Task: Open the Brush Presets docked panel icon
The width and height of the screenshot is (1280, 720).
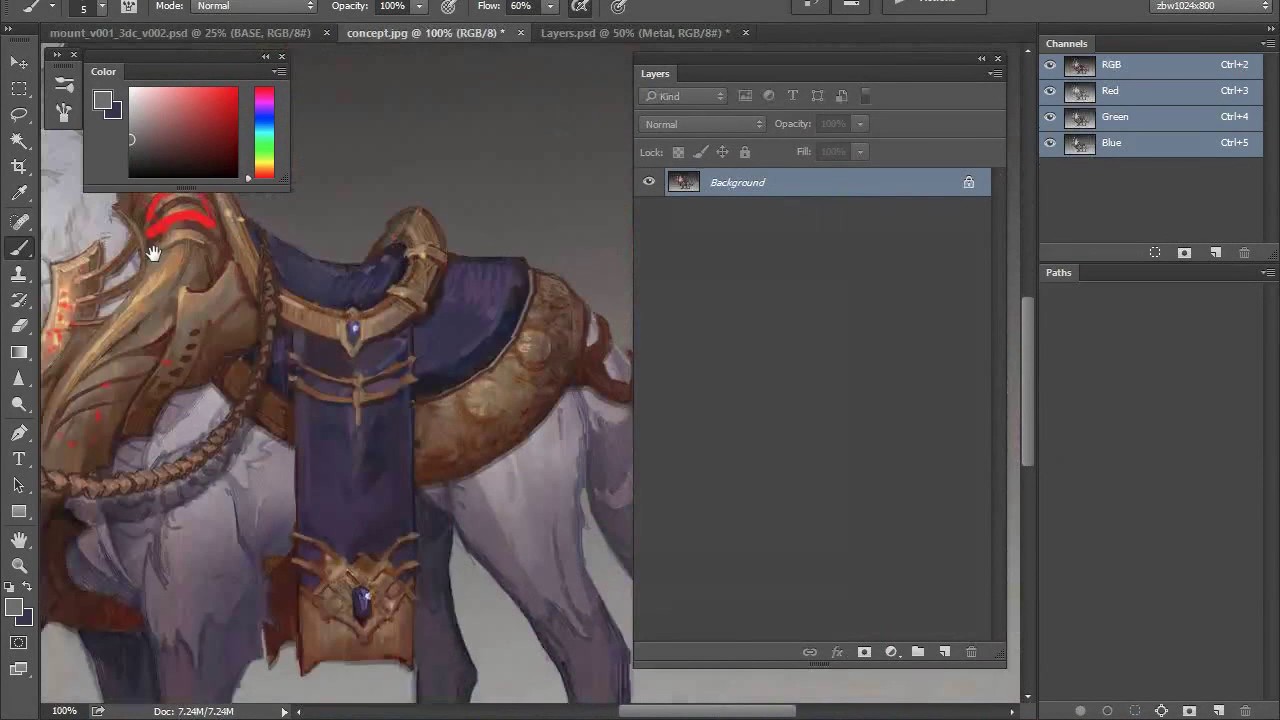Action: point(64,85)
